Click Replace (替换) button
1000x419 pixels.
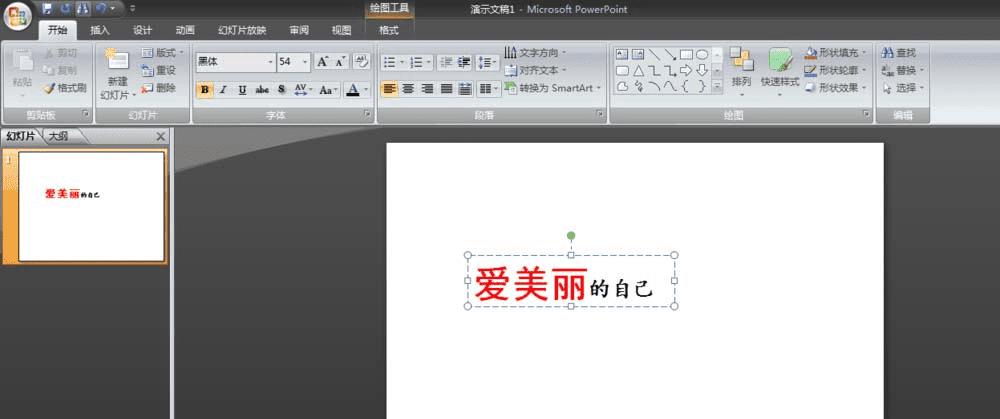[x=902, y=70]
